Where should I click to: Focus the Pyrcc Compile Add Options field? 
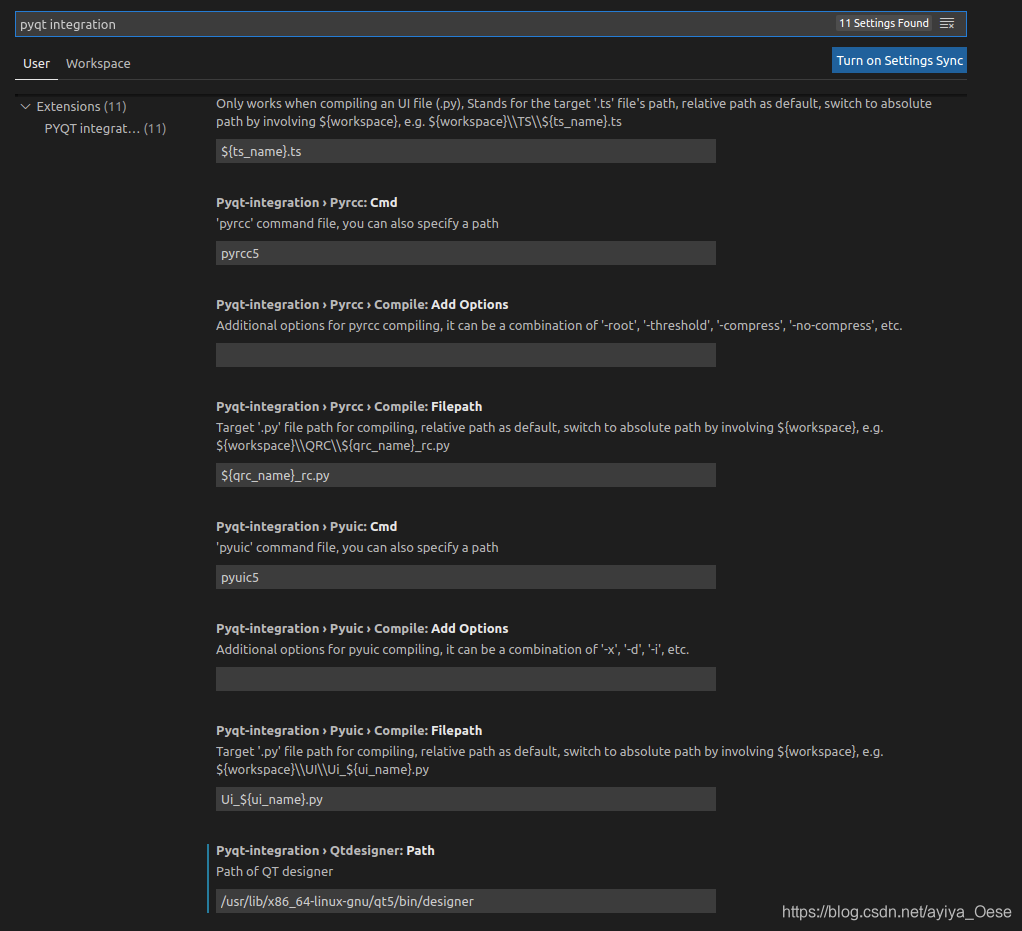tap(466, 355)
